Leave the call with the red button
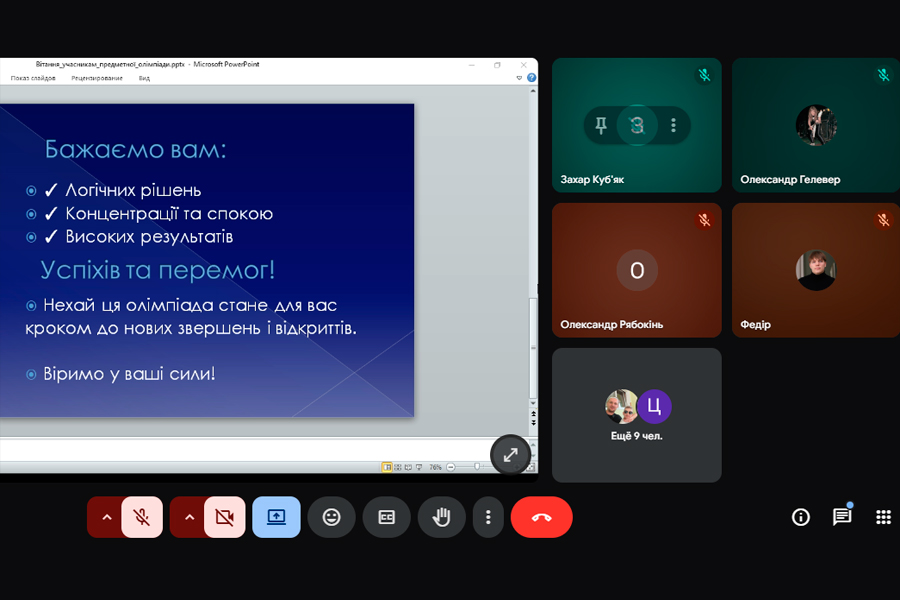Image resolution: width=900 pixels, height=600 pixels. pyautogui.click(x=541, y=517)
